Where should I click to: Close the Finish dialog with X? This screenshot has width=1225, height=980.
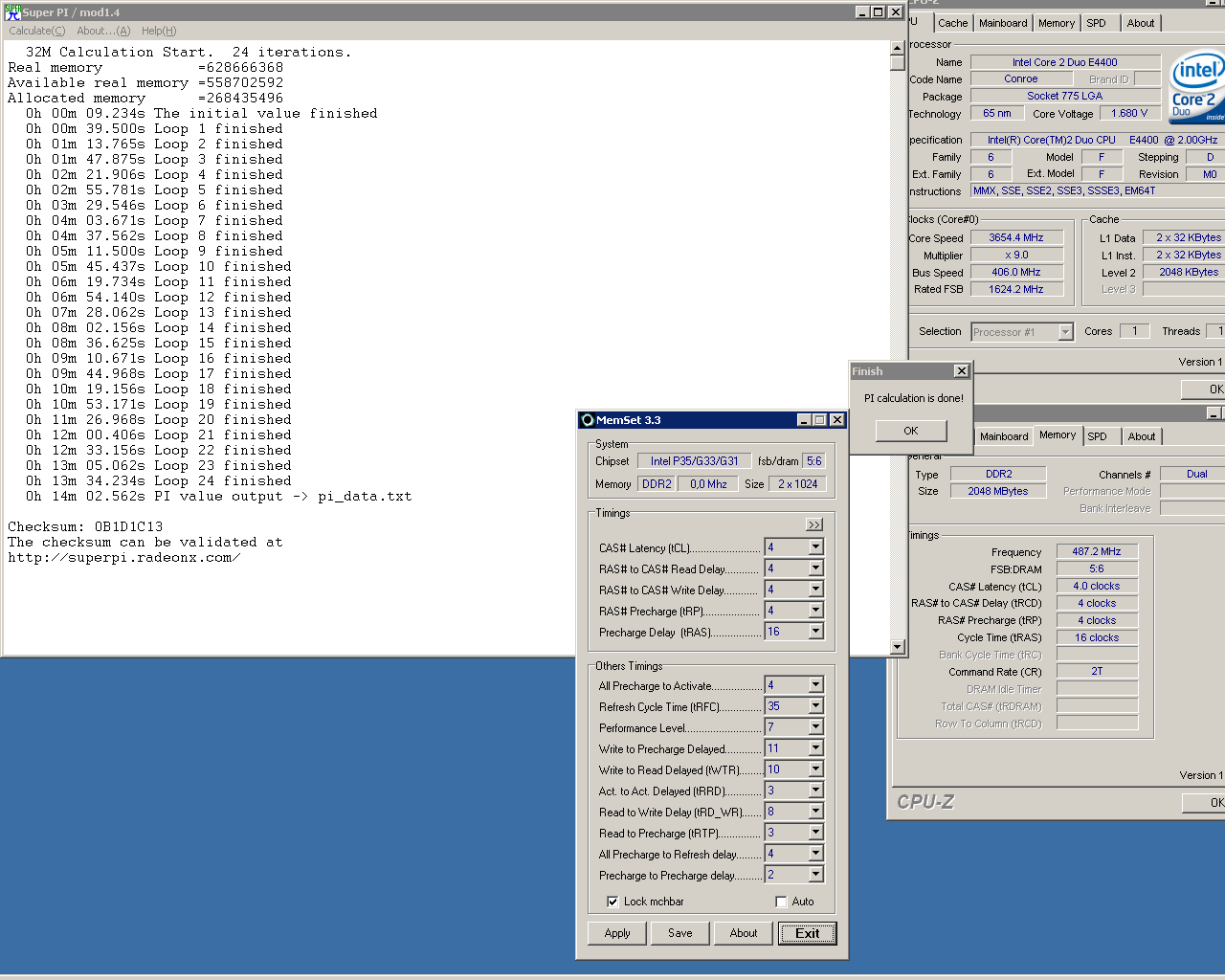coord(961,371)
